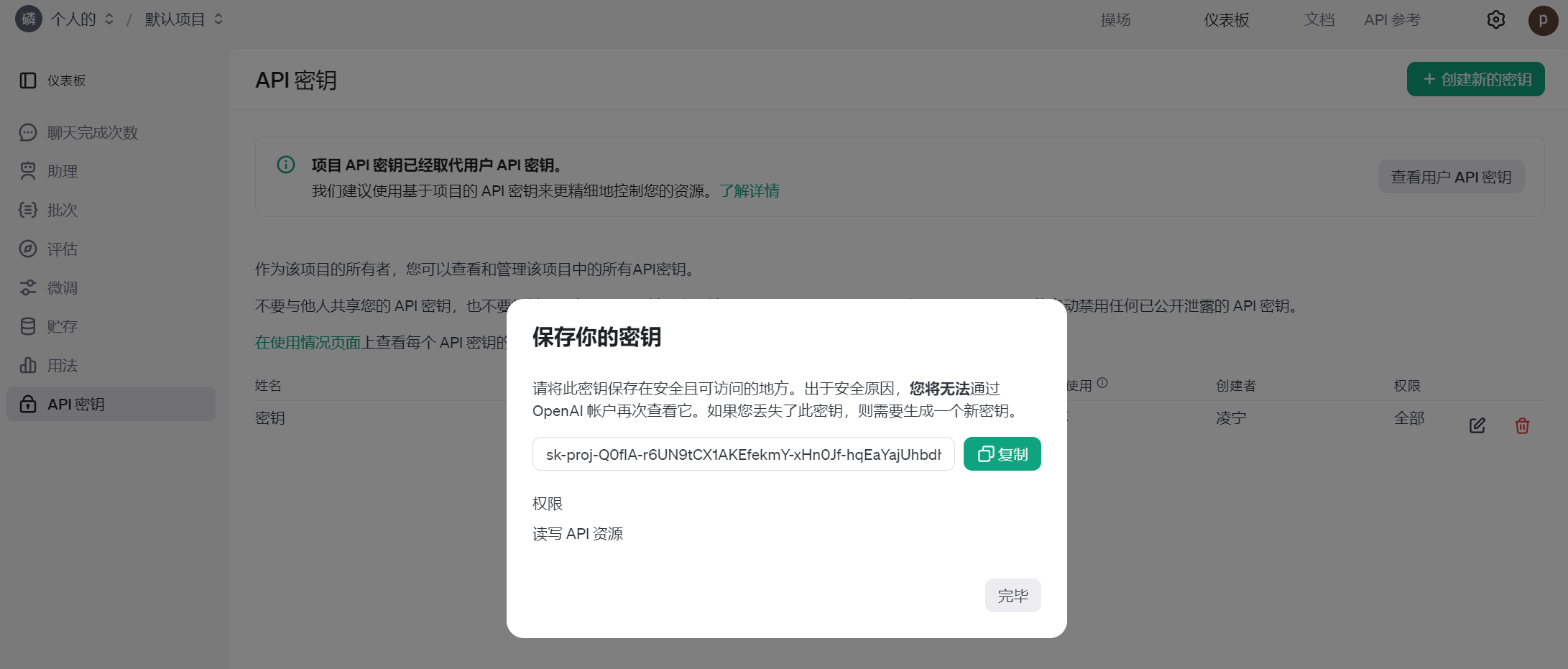Click the 评估 compass icon
Viewport: 1568px width, 669px height.
coord(28,249)
